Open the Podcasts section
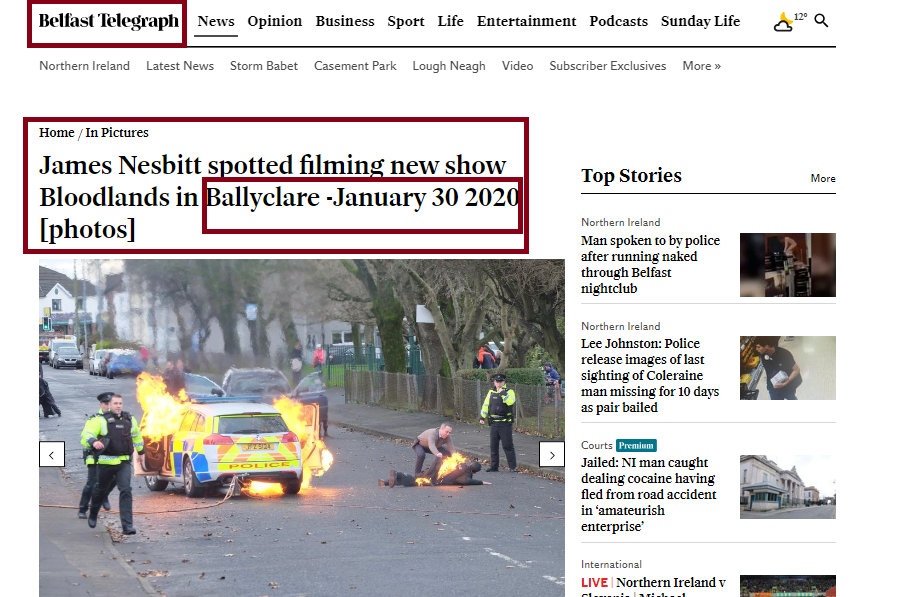This screenshot has width=906, height=597. pyautogui.click(x=618, y=21)
